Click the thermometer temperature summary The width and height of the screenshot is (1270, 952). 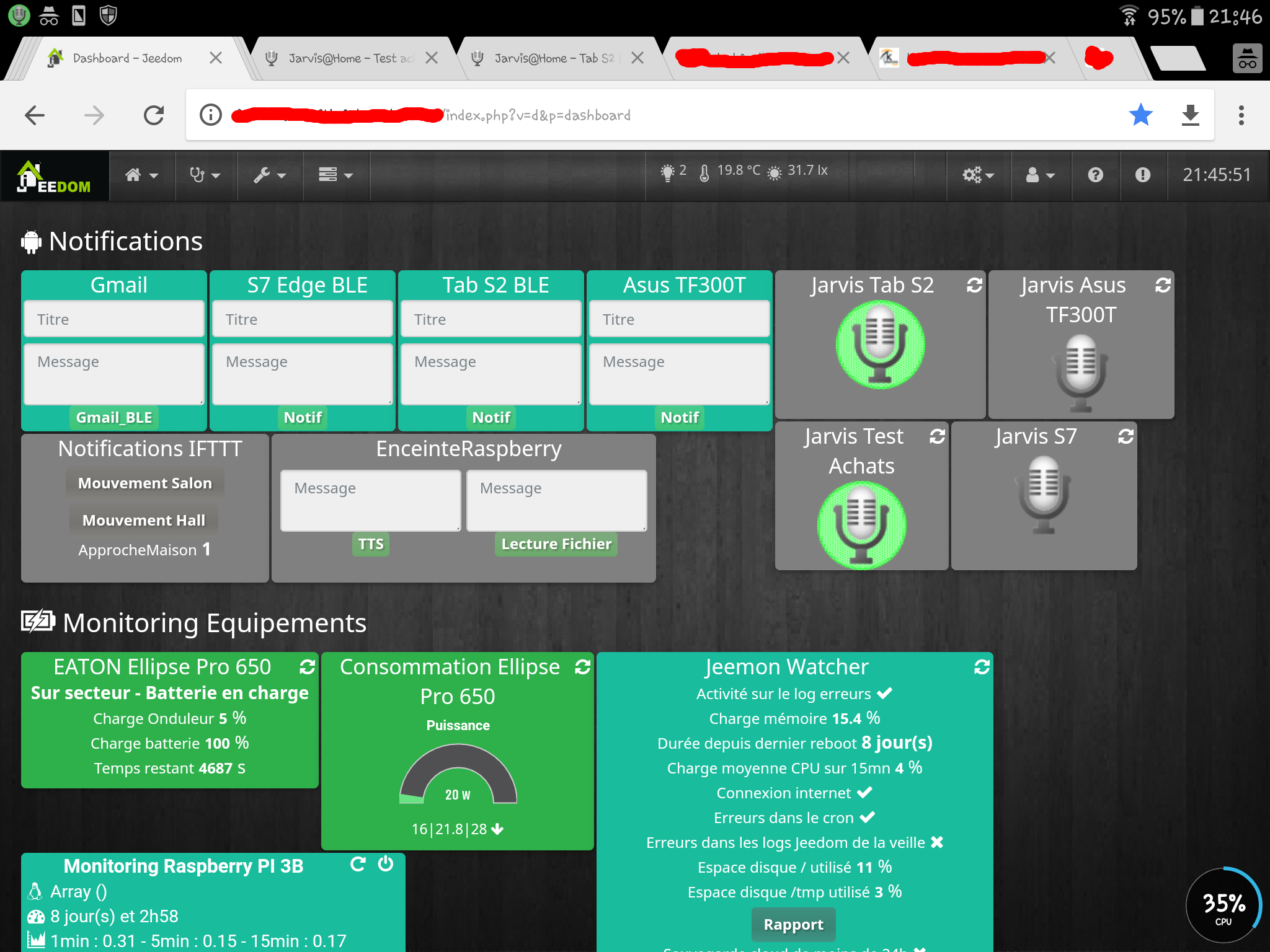click(x=730, y=171)
